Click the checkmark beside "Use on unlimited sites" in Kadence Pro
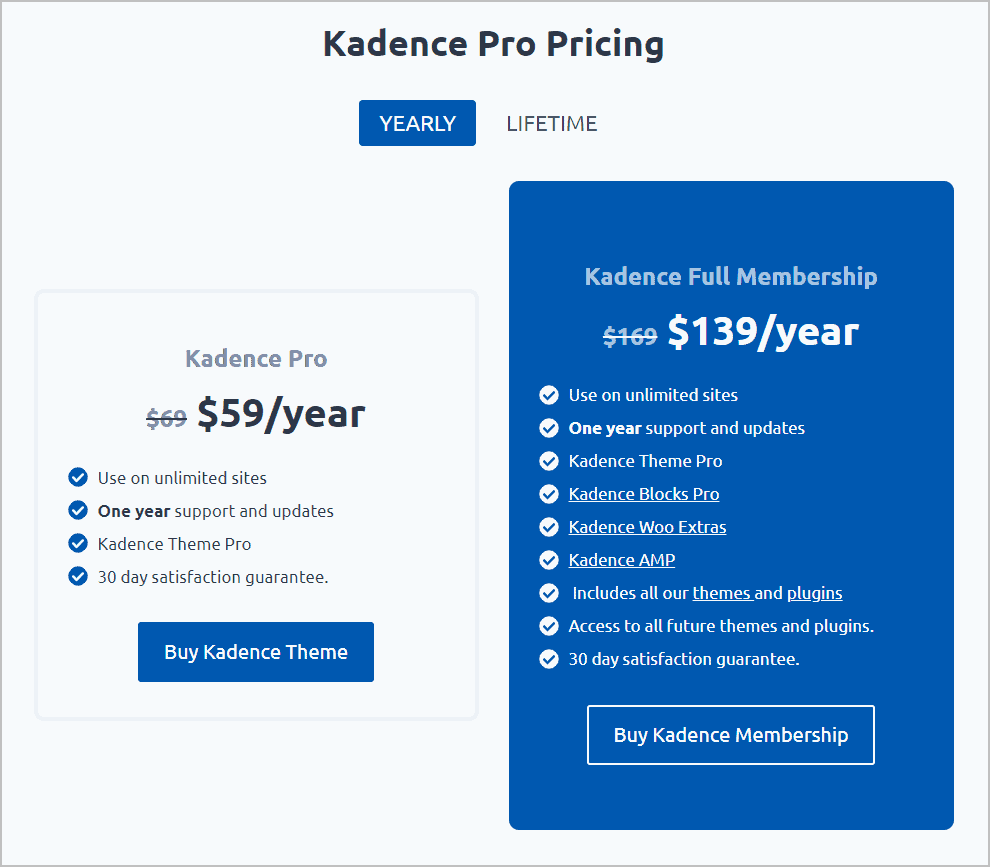The image size is (990, 867). [78, 477]
